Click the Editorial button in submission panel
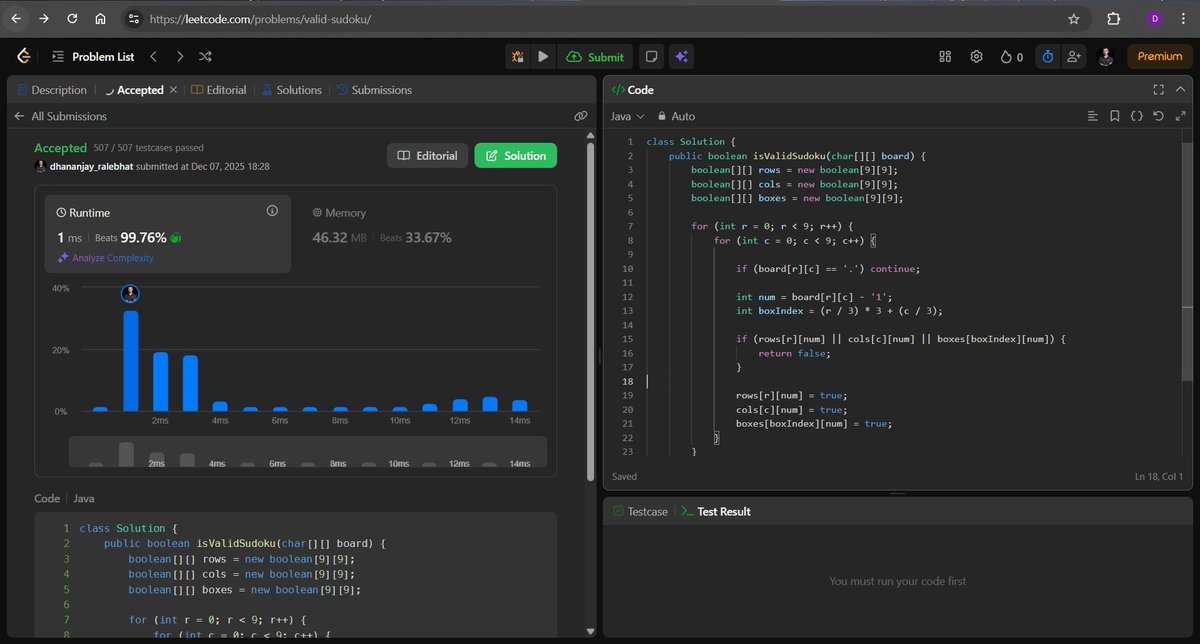This screenshot has height=644, width=1200. pos(427,156)
